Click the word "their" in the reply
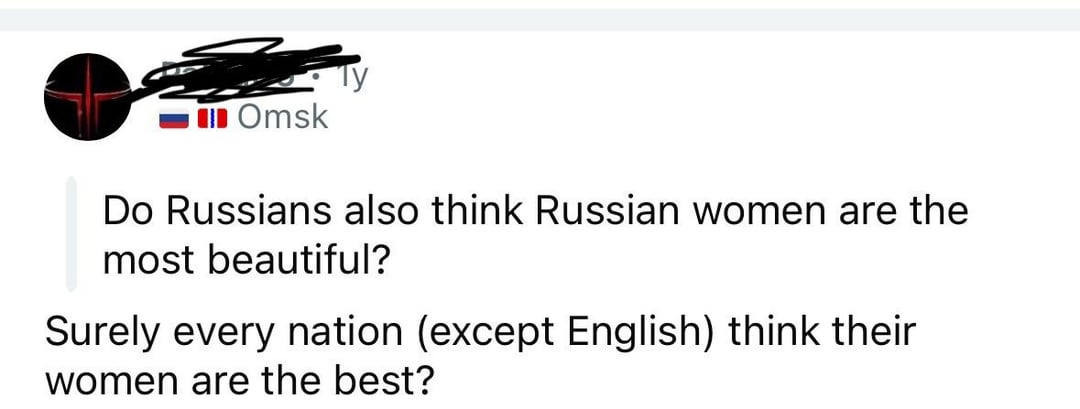Viewport: 1080px width, 409px height. [874, 331]
